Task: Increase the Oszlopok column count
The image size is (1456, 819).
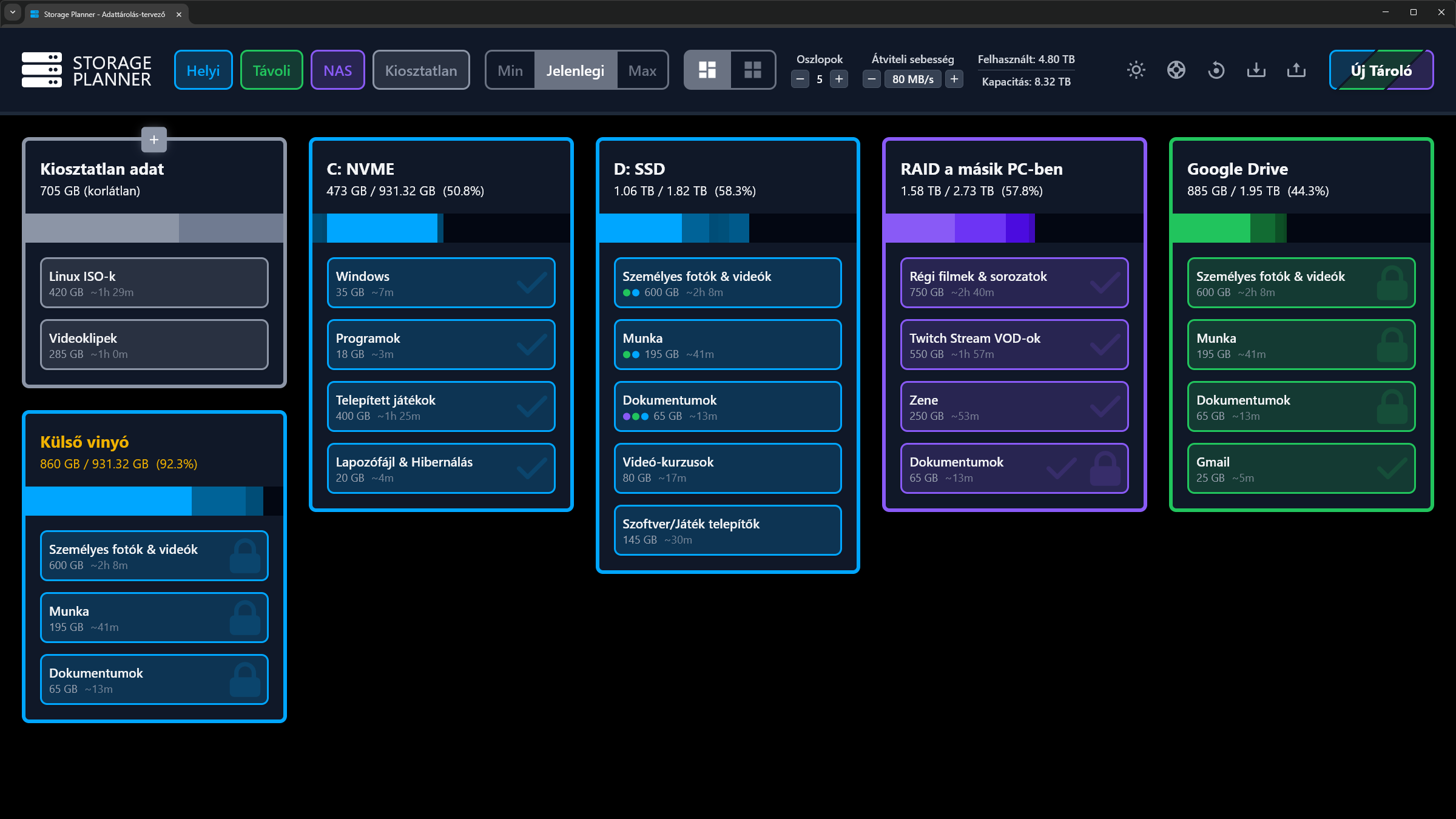Action: pos(839,79)
